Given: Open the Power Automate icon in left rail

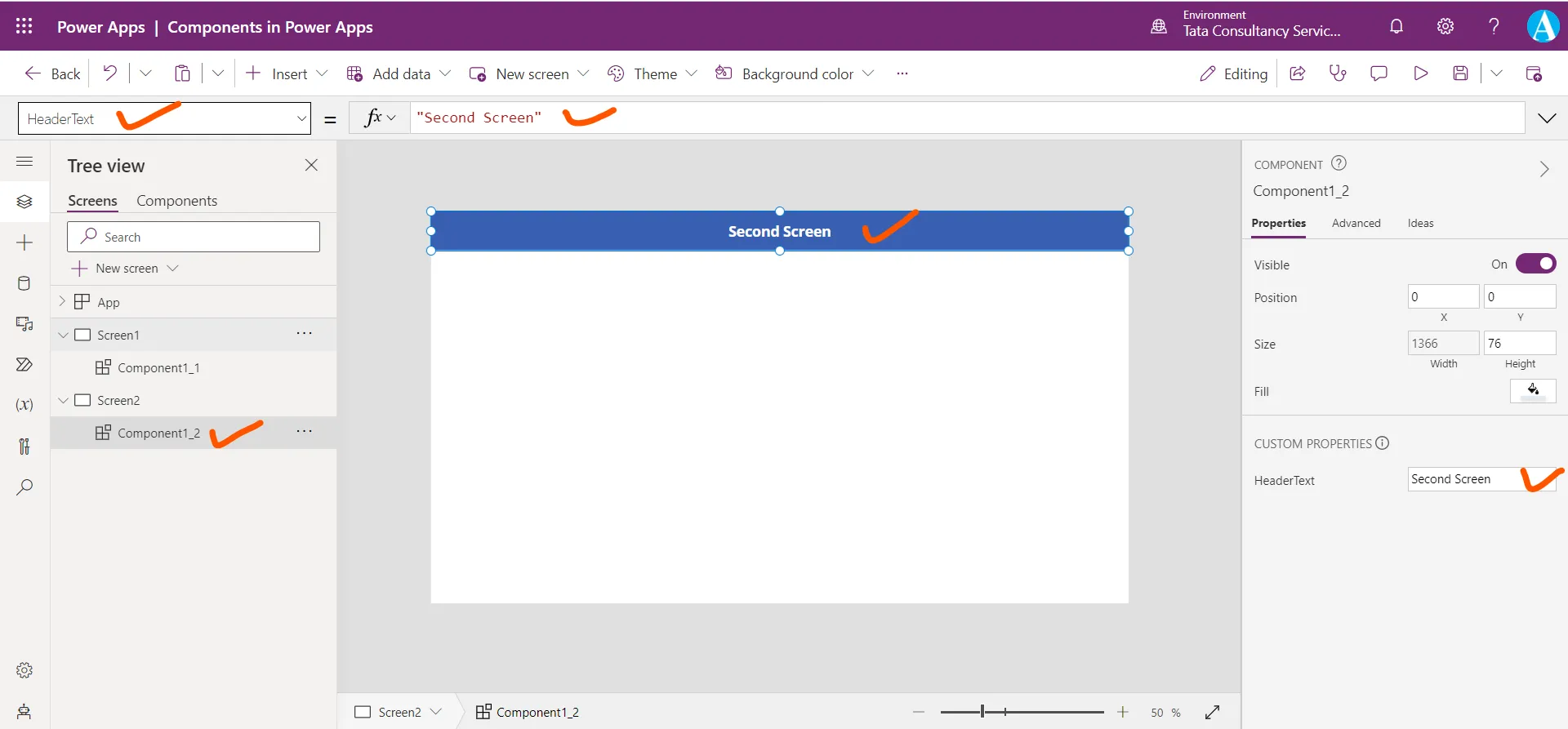Looking at the screenshot, I should (24, 364).
